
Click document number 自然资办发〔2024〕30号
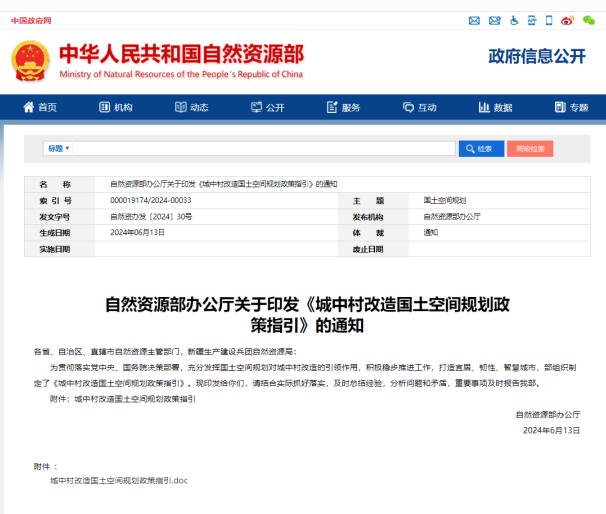point(151,216)
